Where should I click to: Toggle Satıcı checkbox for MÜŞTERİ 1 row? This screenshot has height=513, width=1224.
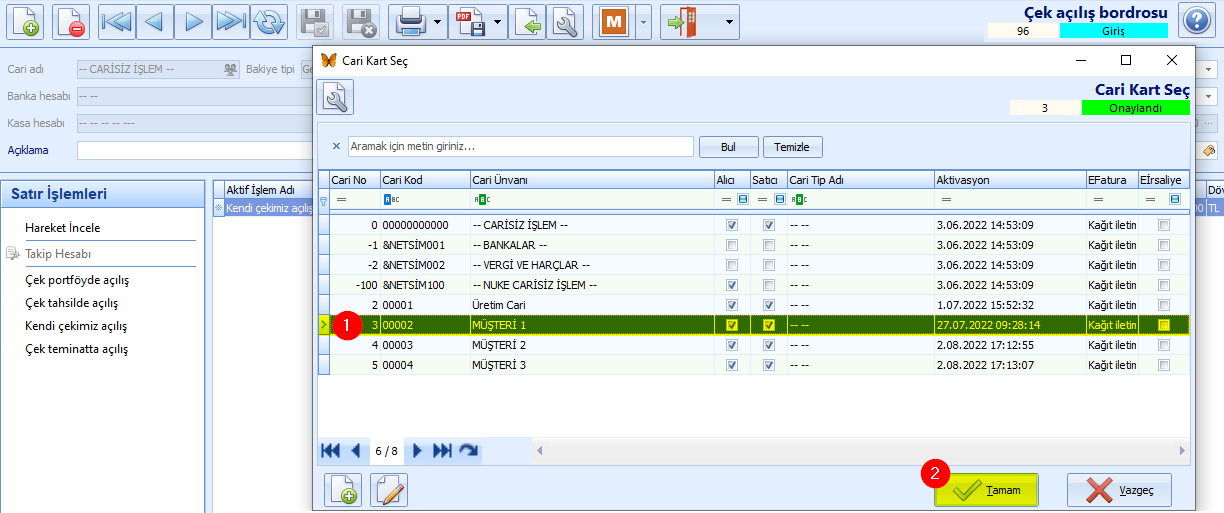point(768,325)
